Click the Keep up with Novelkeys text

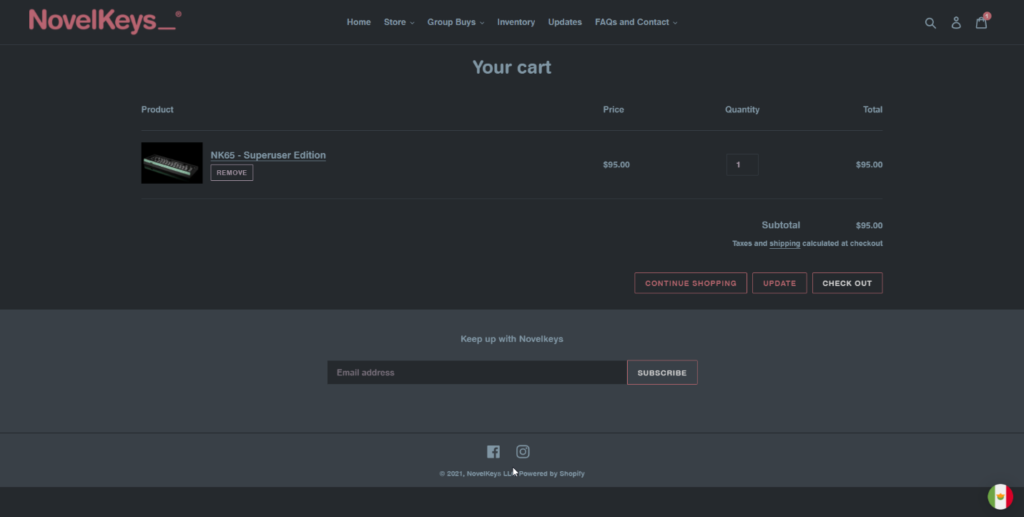coord(512,339)
